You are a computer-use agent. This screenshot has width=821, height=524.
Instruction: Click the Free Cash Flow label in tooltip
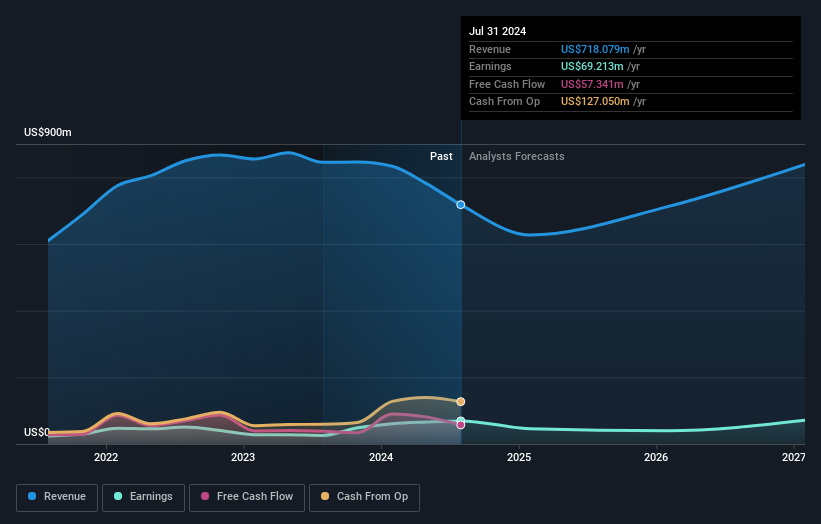(507, 84)
